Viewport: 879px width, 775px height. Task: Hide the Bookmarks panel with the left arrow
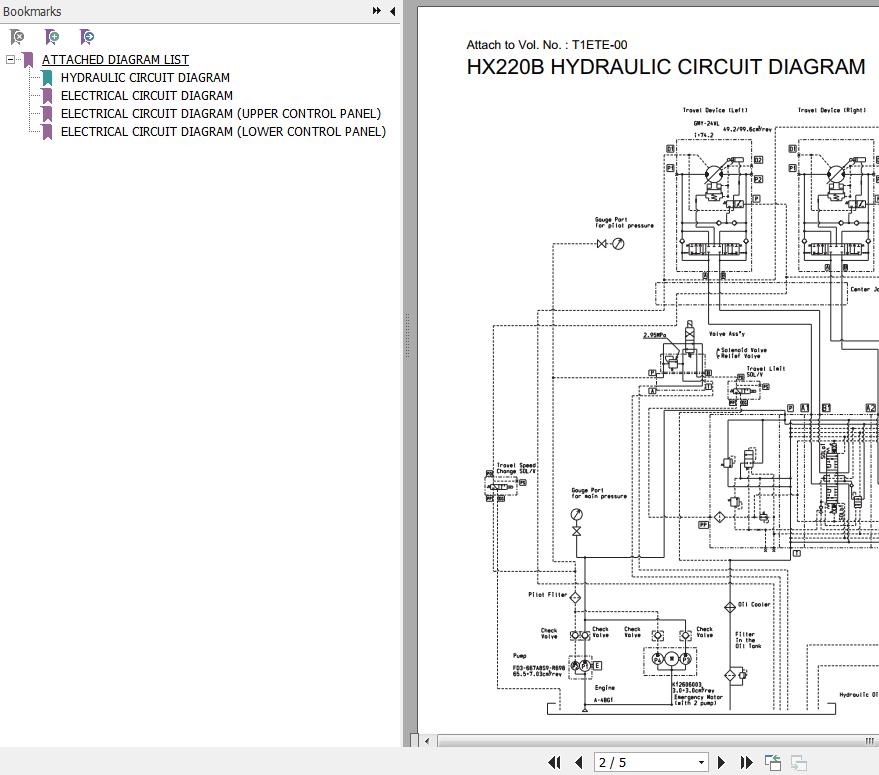[392, 11]
